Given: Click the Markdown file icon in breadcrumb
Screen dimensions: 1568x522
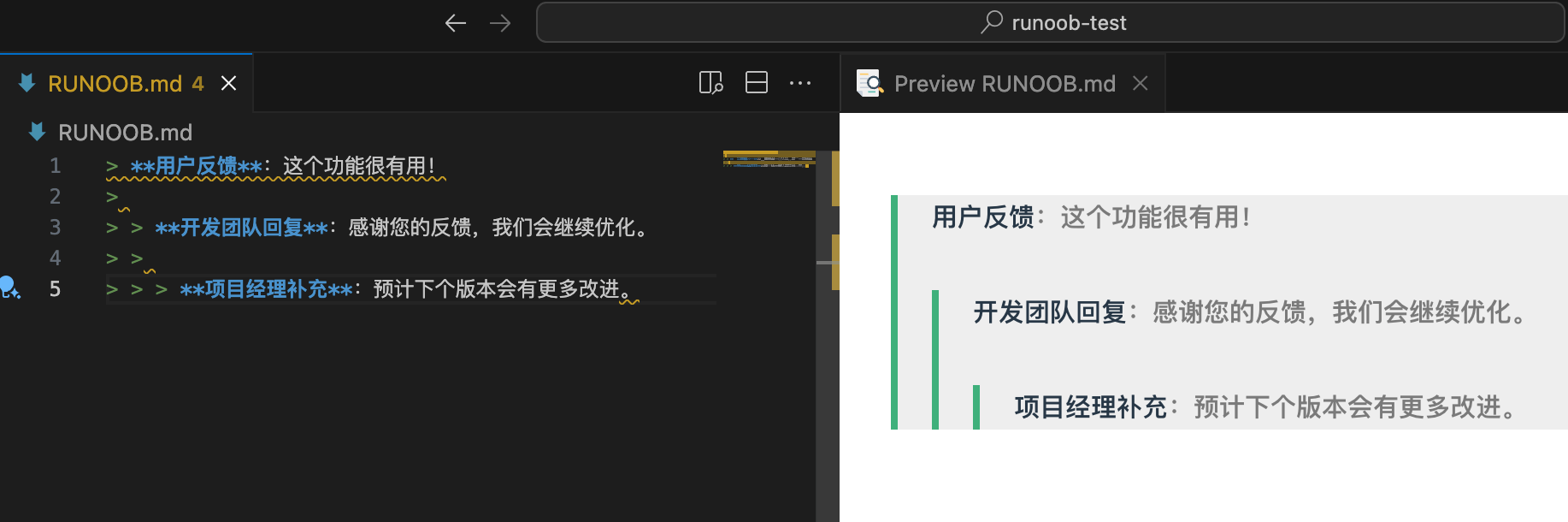Looking at the screenshot, I should 37,133.
